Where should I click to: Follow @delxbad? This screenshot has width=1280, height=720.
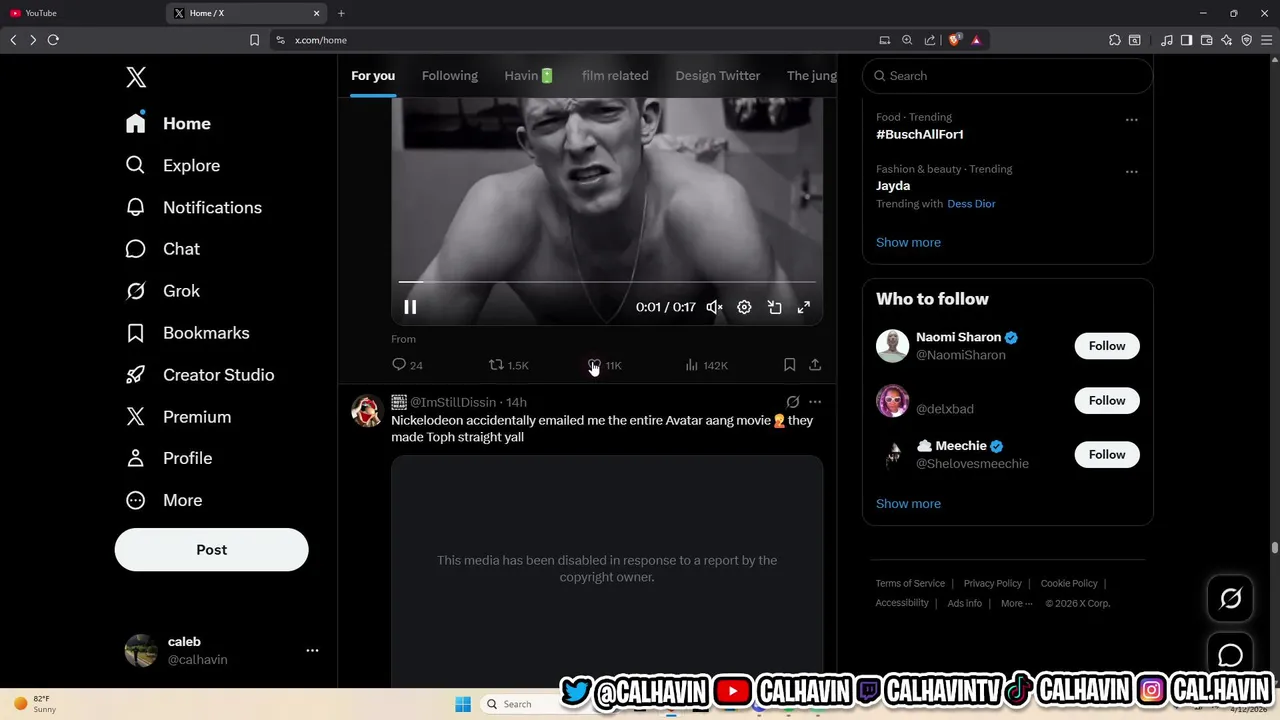[1107, 400]
